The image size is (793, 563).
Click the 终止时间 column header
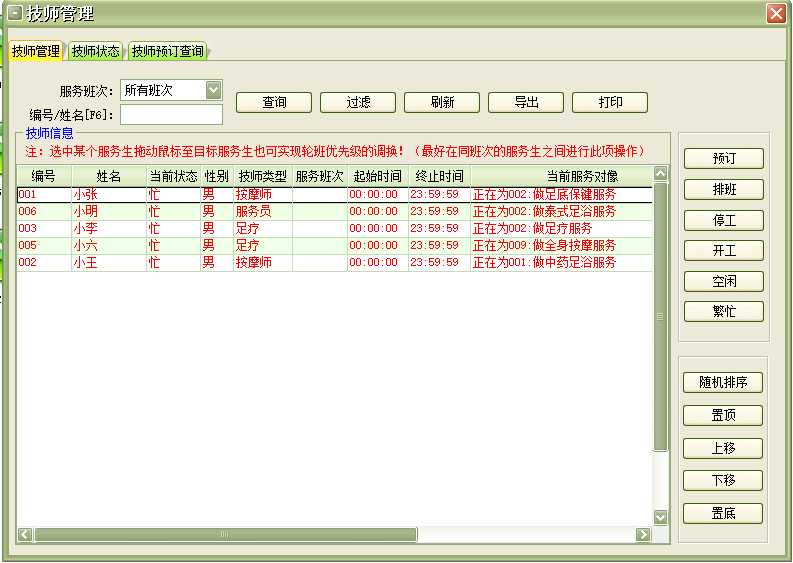click(439, 176)
